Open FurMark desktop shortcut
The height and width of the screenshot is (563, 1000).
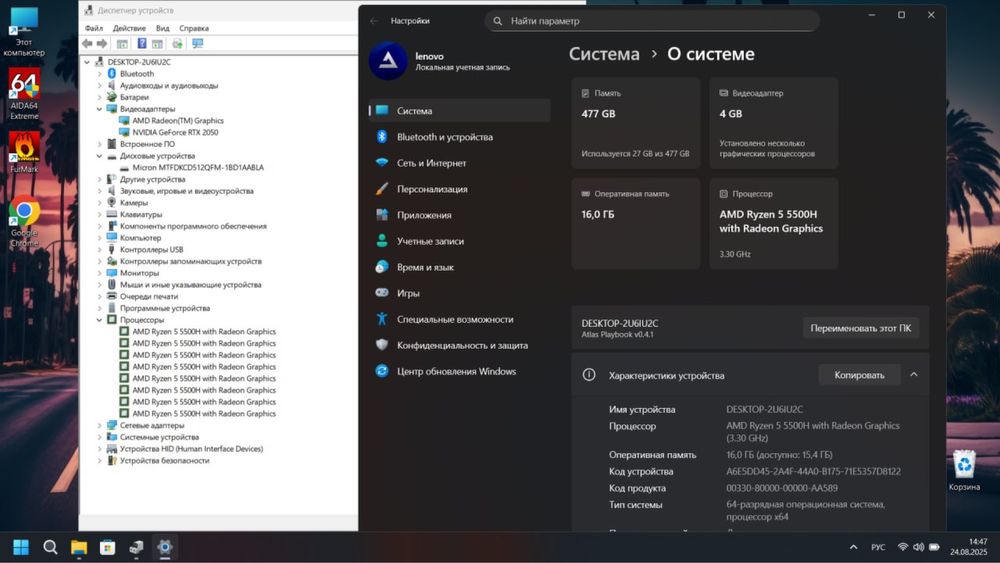click(x=24, y=152)
